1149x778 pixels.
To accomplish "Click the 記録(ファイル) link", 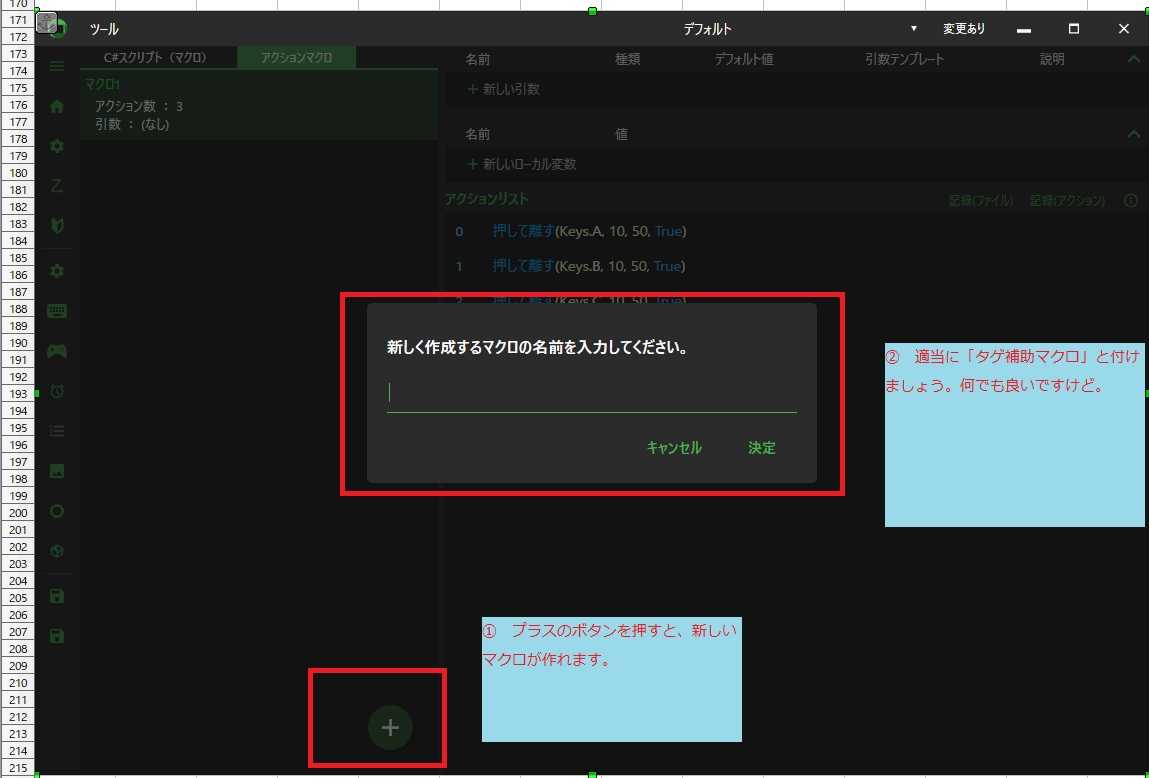I will 980,201.
